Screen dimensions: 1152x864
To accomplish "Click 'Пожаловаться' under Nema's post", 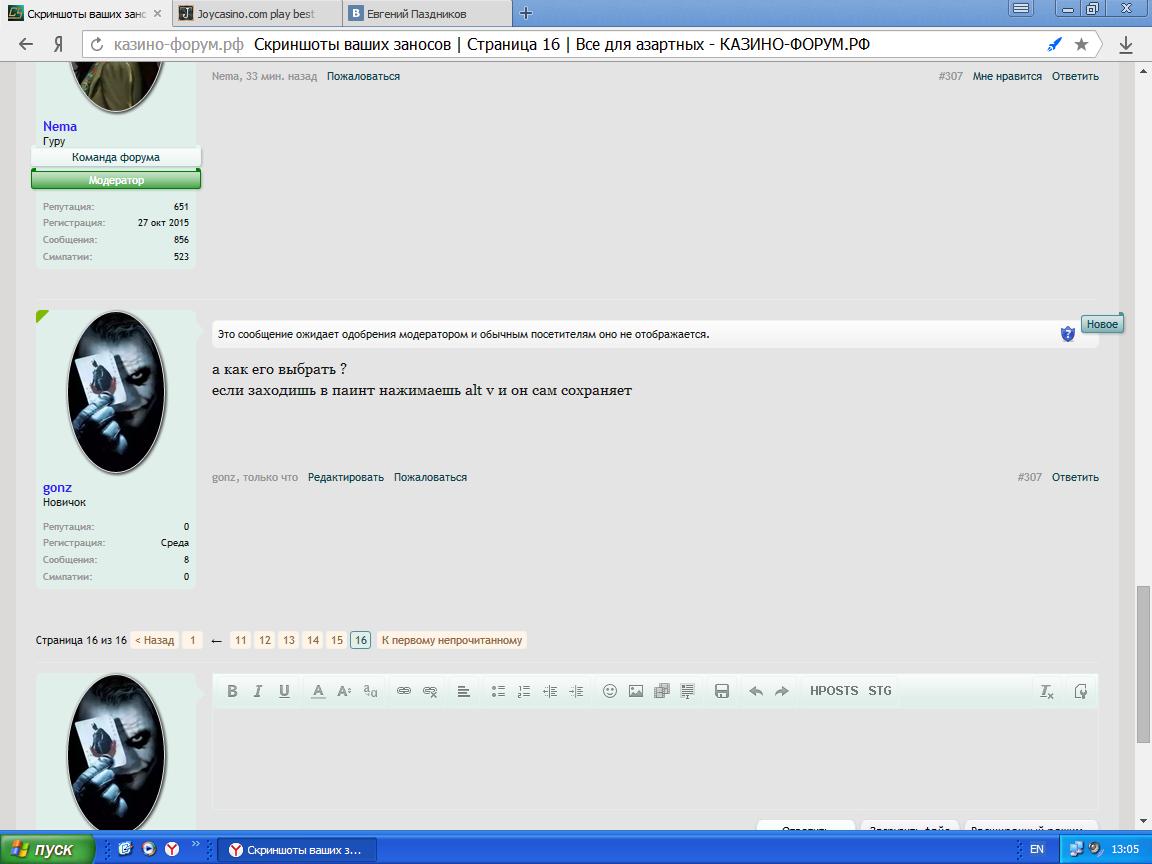I will tap(363, 76).
